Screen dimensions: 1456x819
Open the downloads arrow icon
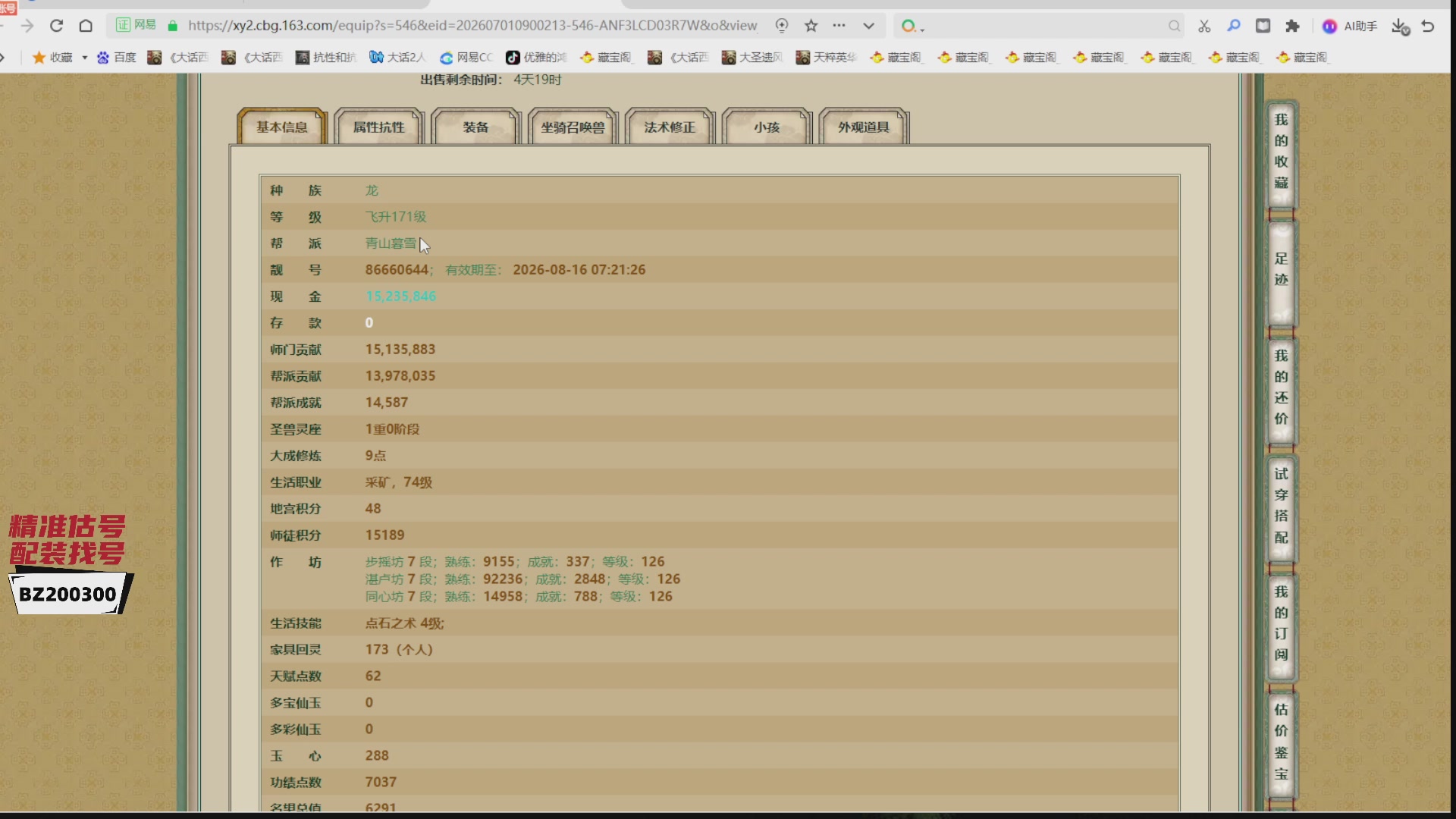point(1400,27)
